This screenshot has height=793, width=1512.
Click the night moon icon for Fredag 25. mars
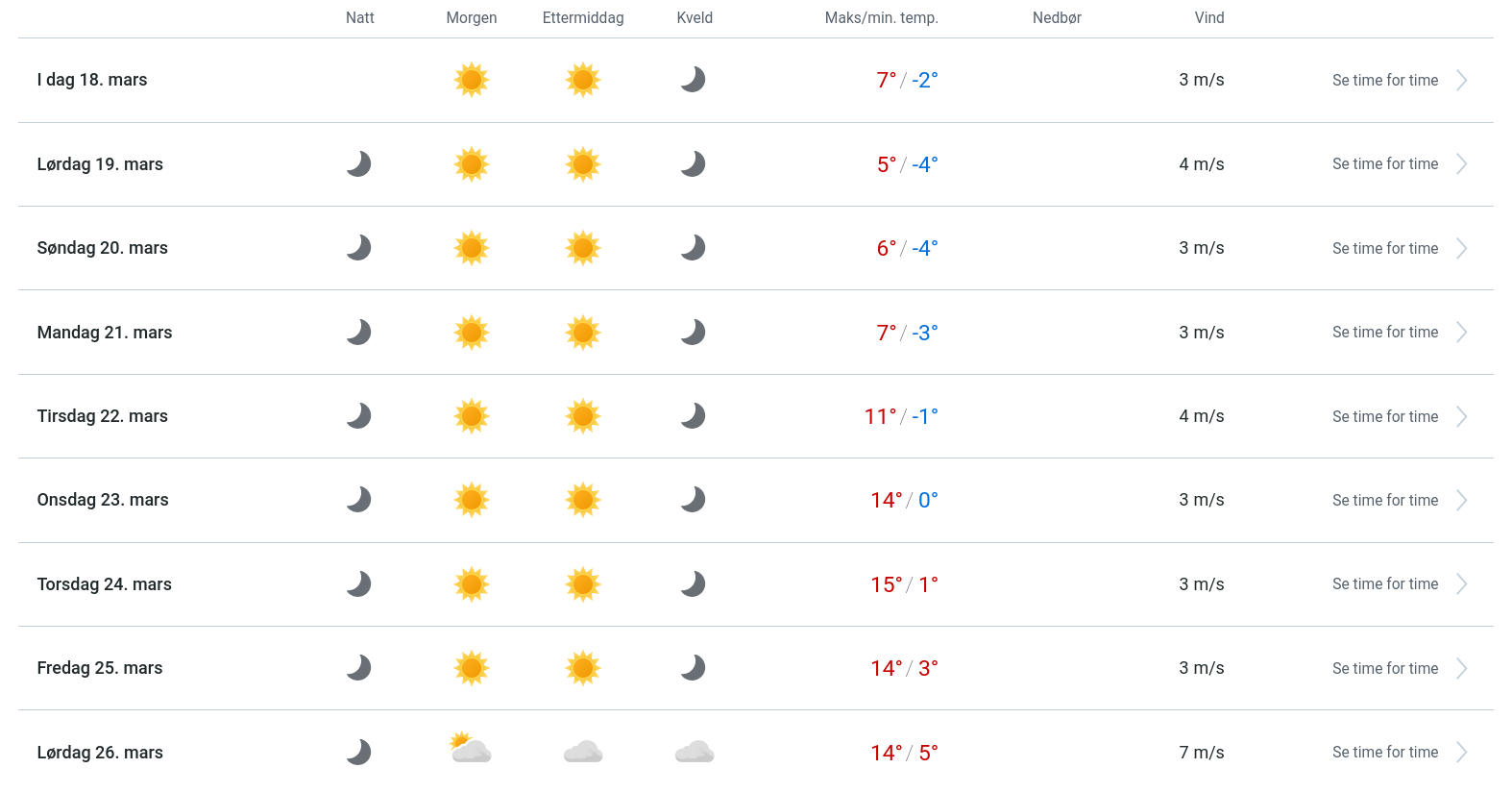click(358, 668)
